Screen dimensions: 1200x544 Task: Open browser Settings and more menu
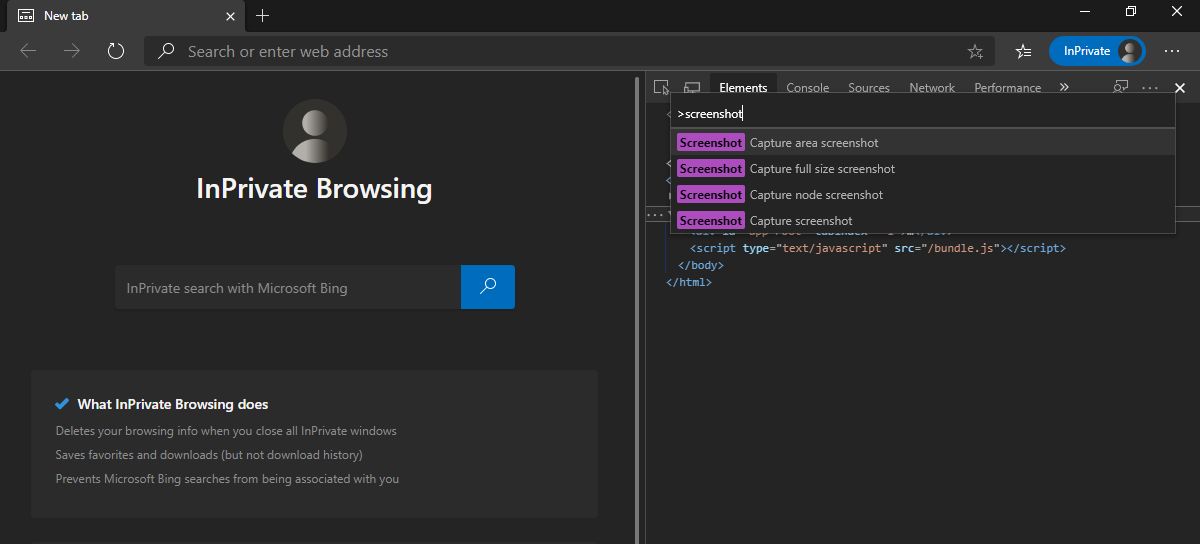1172,51
